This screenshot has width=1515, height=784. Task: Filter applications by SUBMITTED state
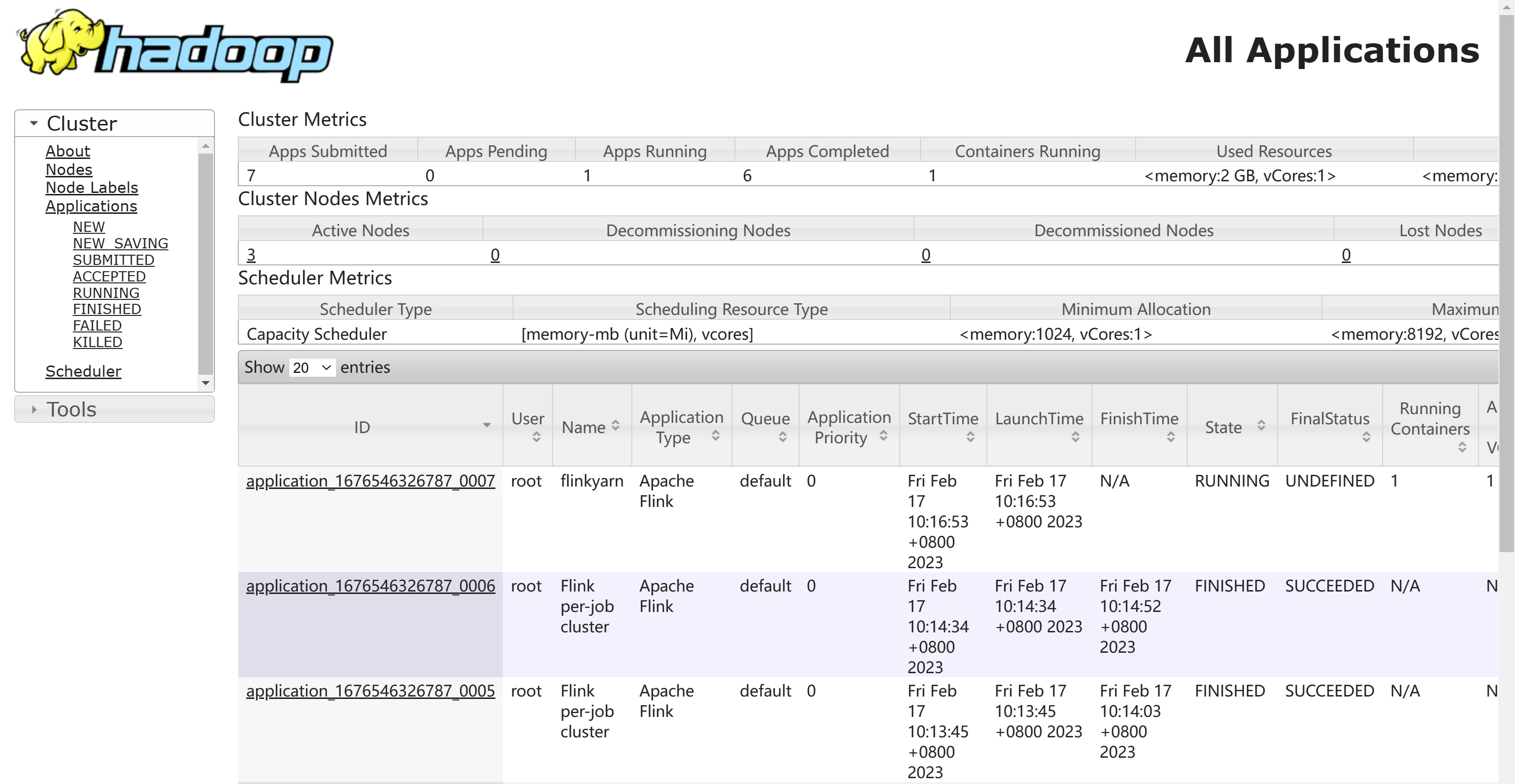(113, 260)
